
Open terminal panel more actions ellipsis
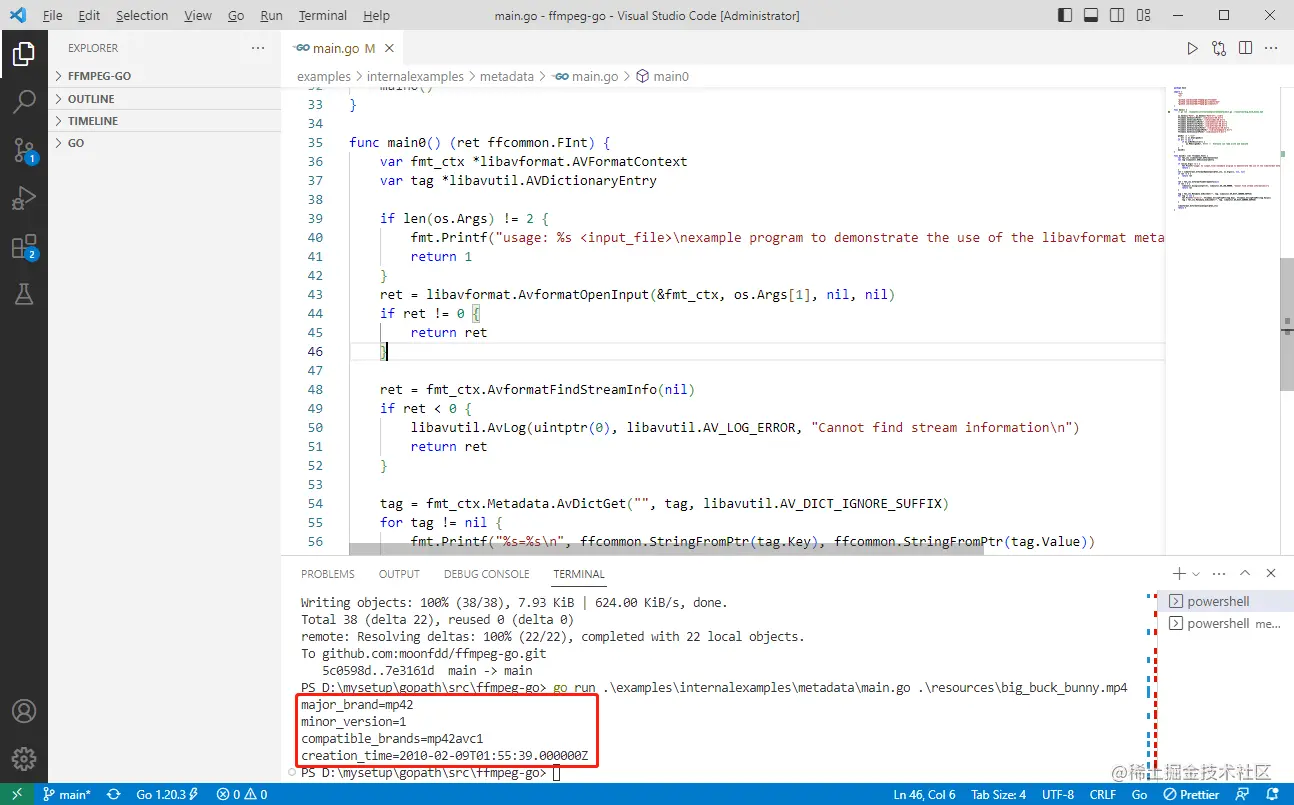click(1219, 574)
